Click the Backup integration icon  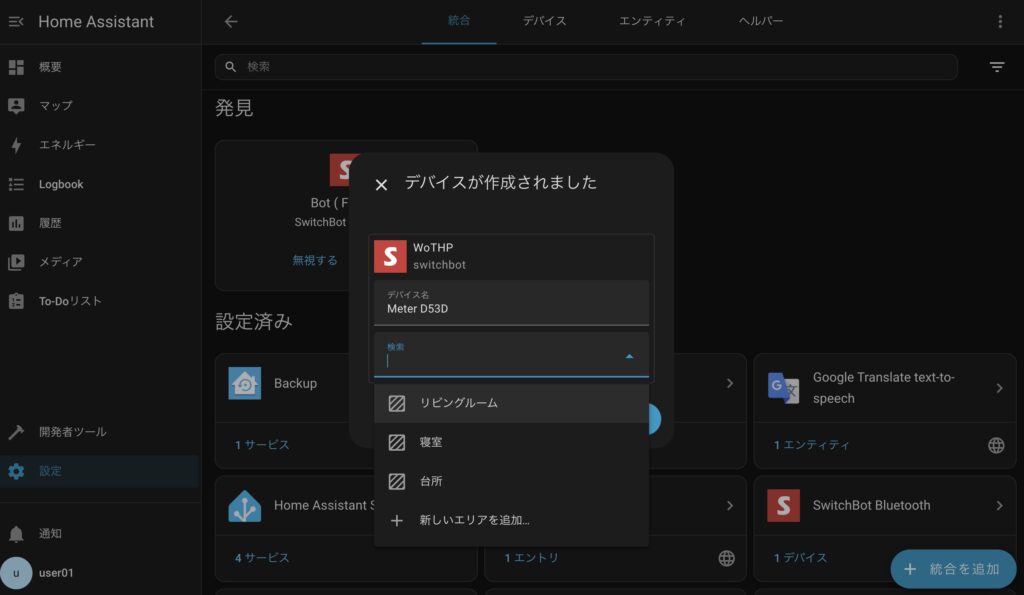pyautogui.click(x=245, y=383)
